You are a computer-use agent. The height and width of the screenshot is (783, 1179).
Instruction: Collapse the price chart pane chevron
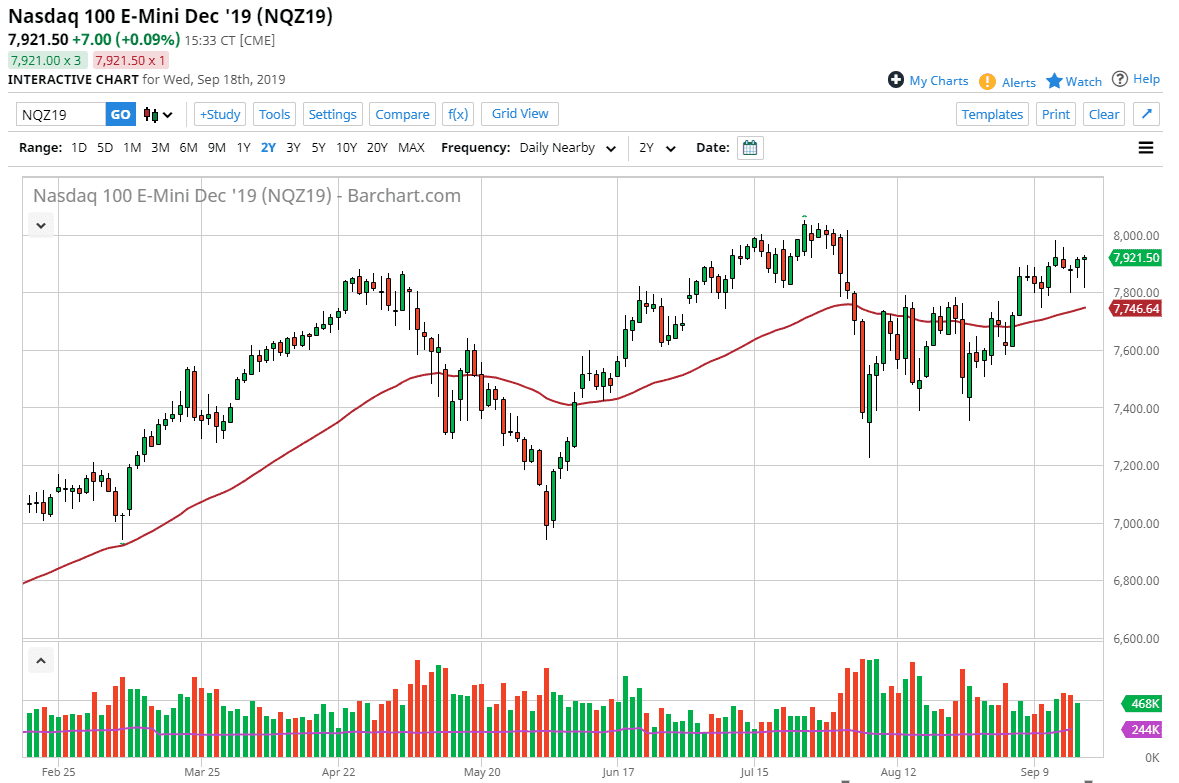tap(41, 226)
